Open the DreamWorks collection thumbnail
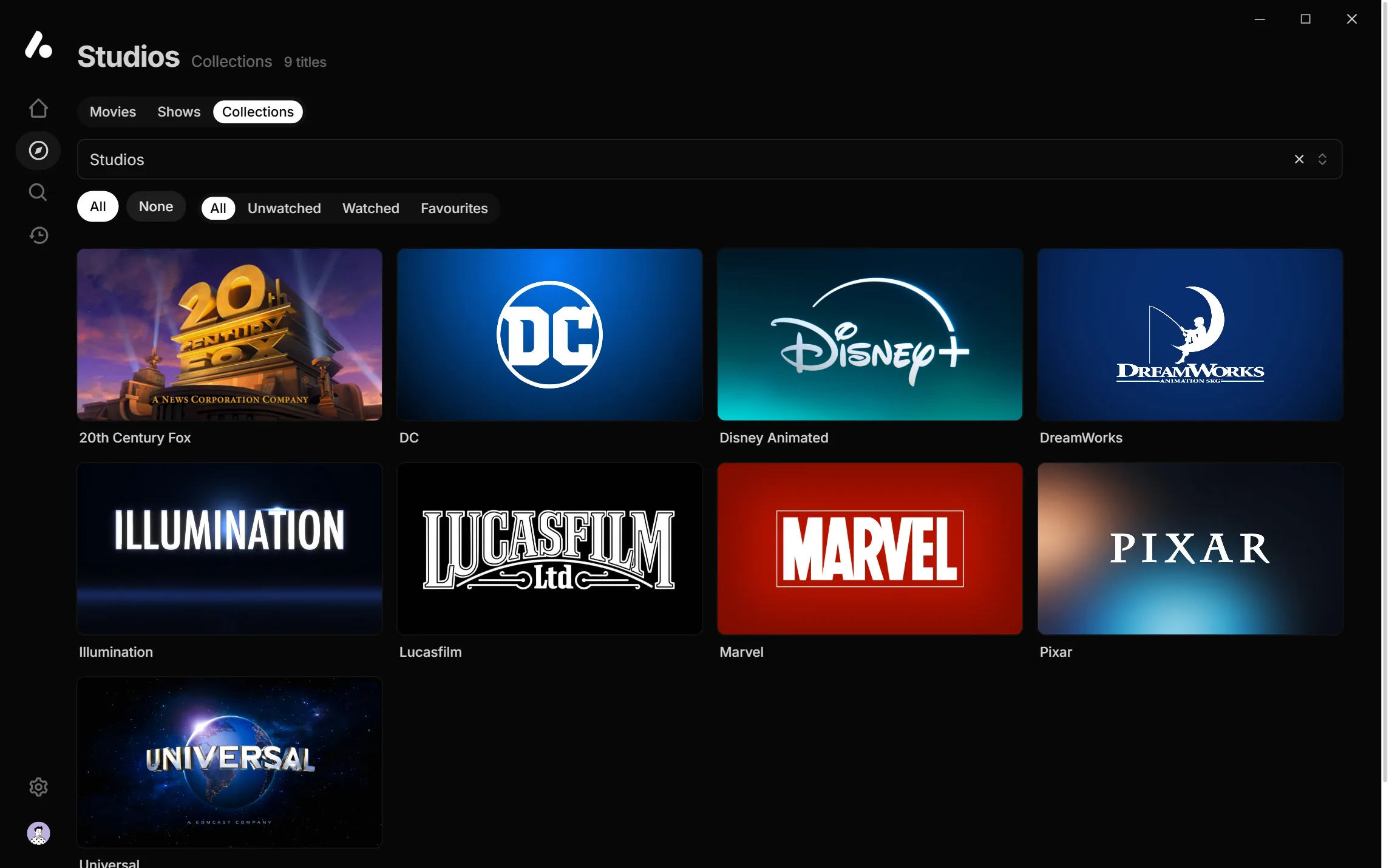The width and height of the screenshot is (1389, 868). [1190, 334]
